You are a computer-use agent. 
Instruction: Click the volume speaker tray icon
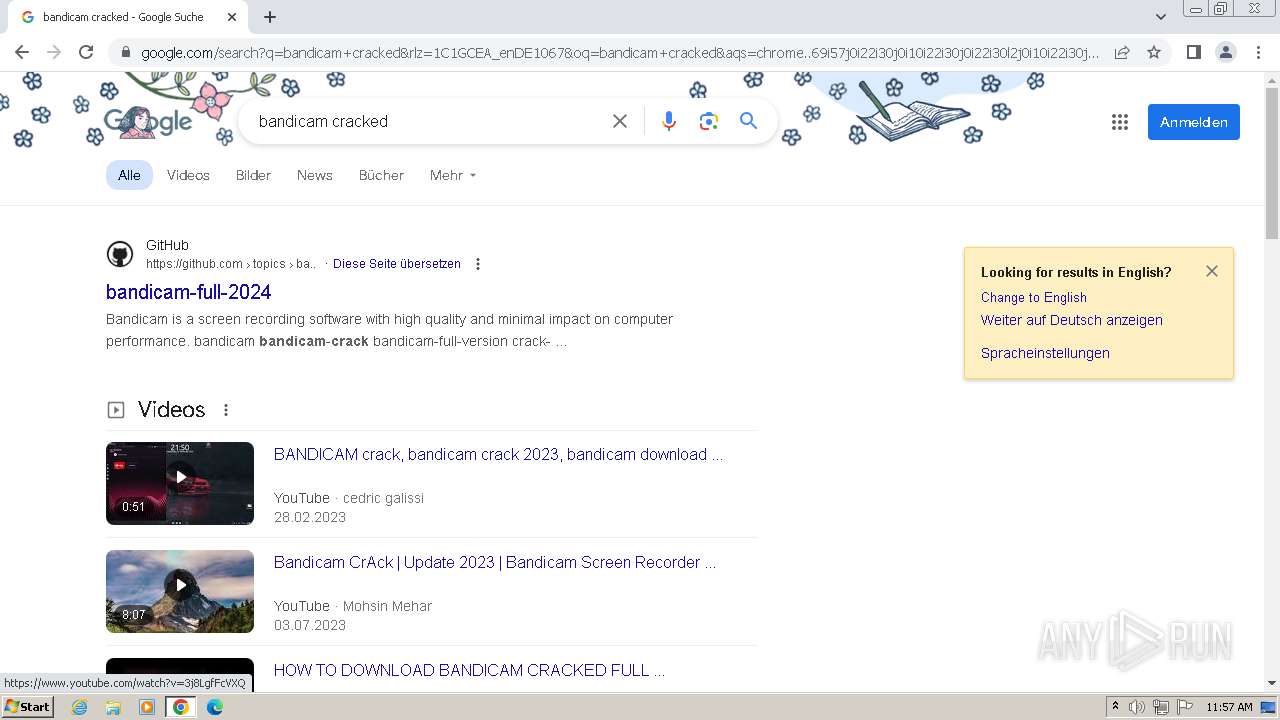pyautogui.click(x=1137, y=707)
